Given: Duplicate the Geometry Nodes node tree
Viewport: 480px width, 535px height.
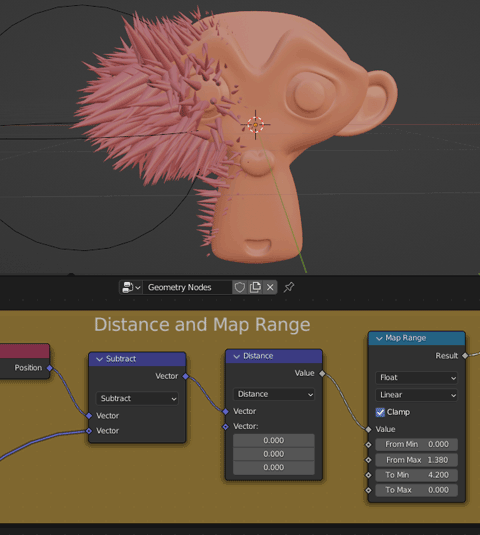Looking at the screenshot, I should (x=255, y=287).
